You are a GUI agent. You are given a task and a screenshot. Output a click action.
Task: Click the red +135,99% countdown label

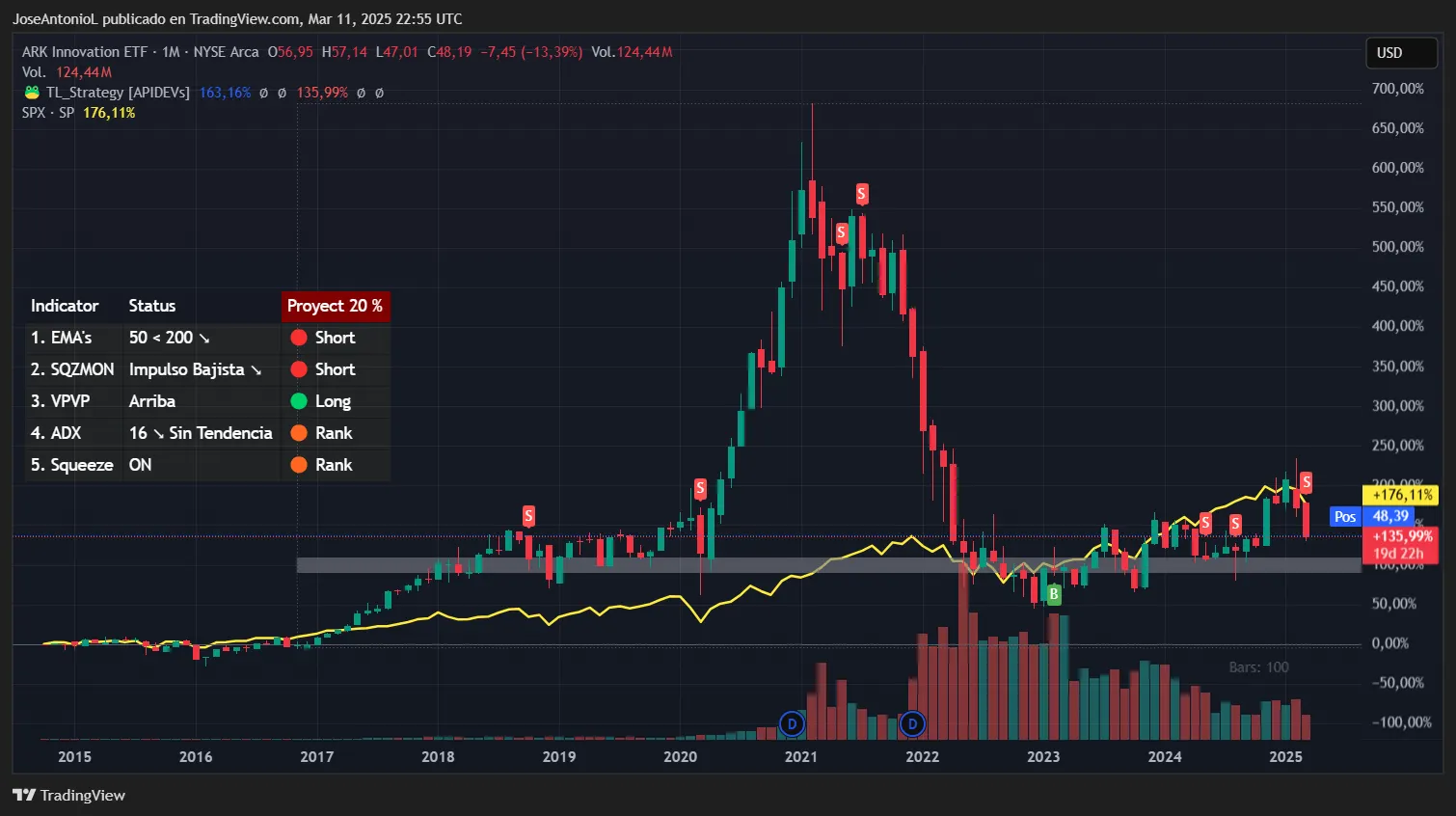(x=1401, y=536)
